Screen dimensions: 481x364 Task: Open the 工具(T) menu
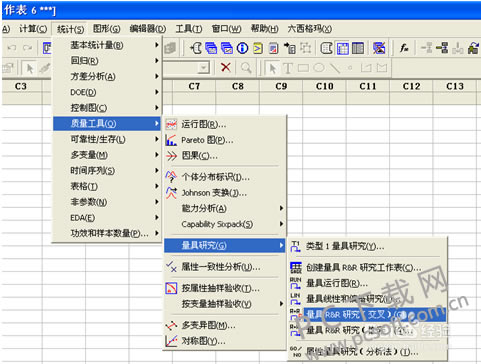pos(189,29)
